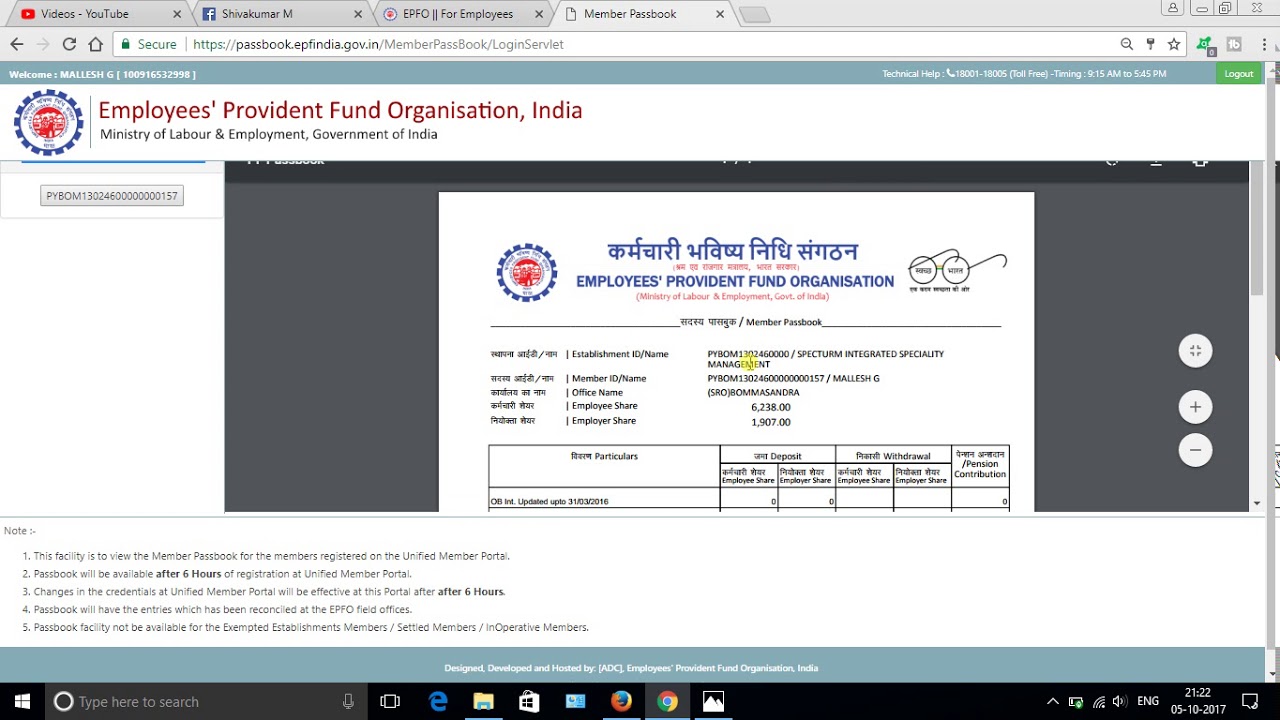
Task: Open the tb browser extension icon
Action: [x=1234, y=44]
